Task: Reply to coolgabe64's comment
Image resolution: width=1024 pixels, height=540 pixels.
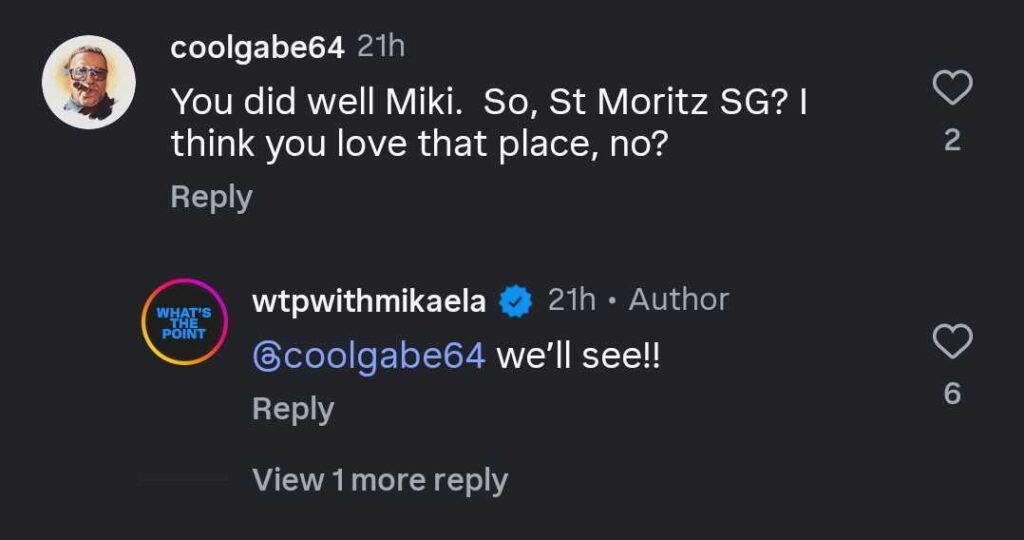Action: pos(211,197)
